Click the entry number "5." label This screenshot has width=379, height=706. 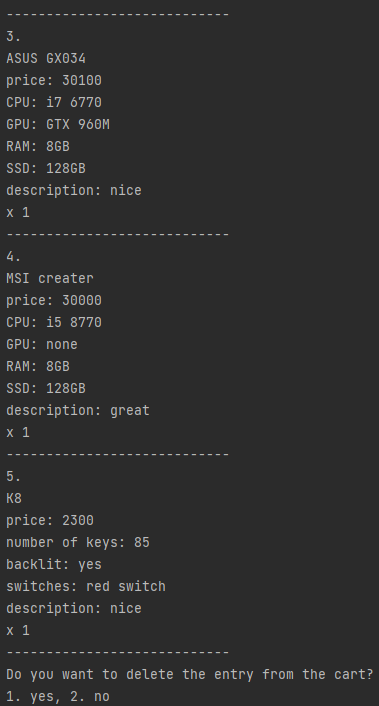pyautogui.click(x=14, y=476)
